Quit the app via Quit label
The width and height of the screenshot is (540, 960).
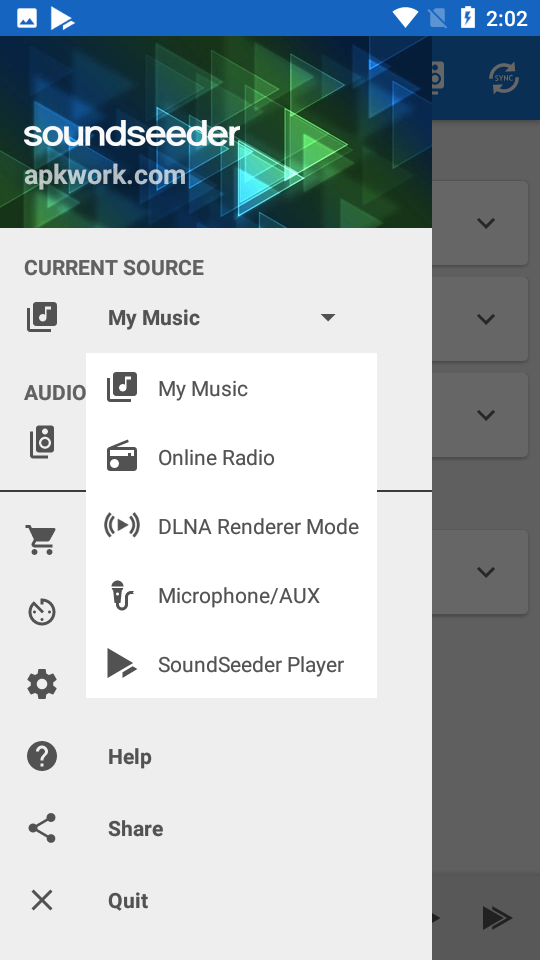[128, 901]
